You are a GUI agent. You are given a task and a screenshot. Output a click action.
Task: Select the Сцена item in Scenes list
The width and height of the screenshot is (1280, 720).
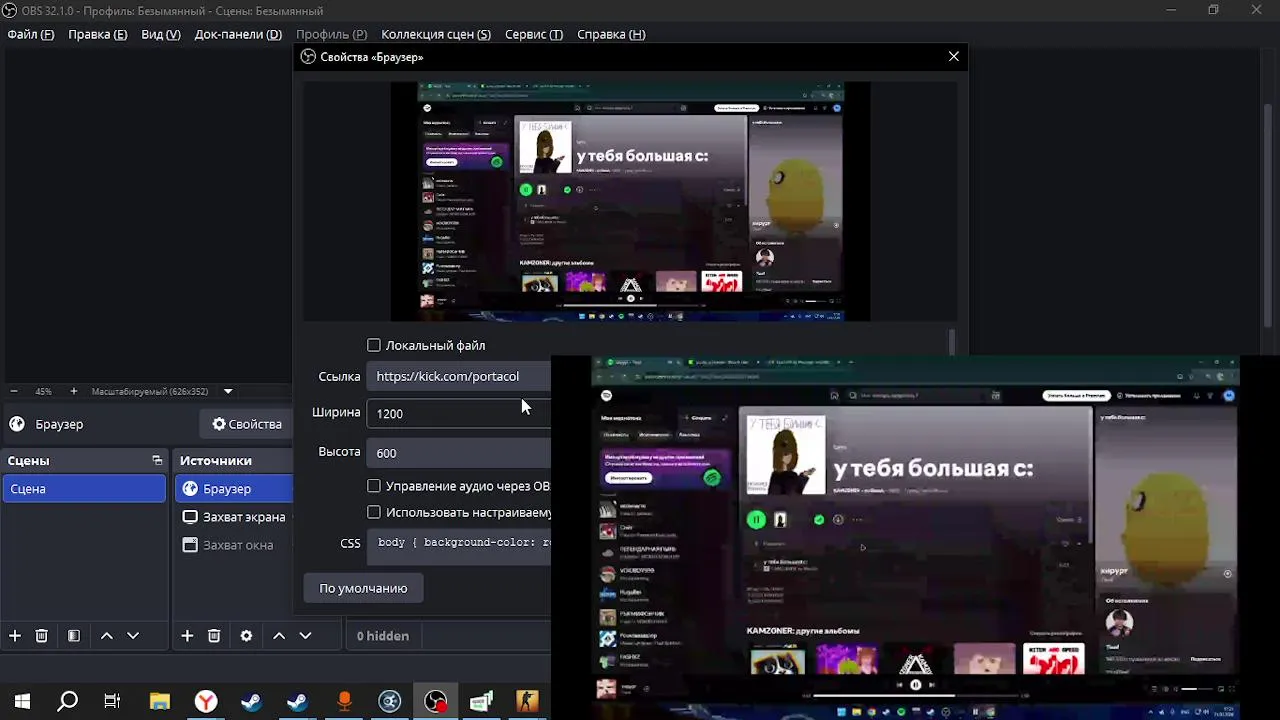[x=84, y=489]
